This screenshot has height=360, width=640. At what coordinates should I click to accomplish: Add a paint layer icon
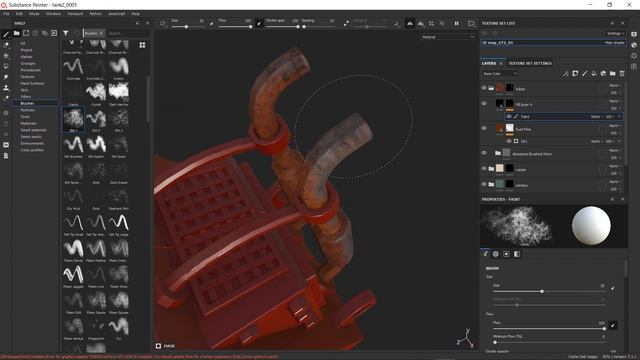[x=584, y=73]
